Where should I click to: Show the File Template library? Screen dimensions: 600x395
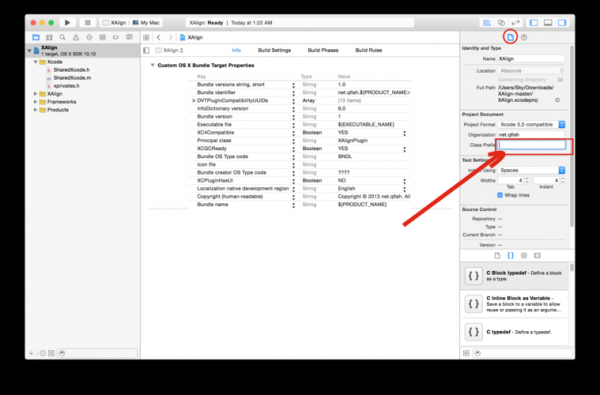497,255
